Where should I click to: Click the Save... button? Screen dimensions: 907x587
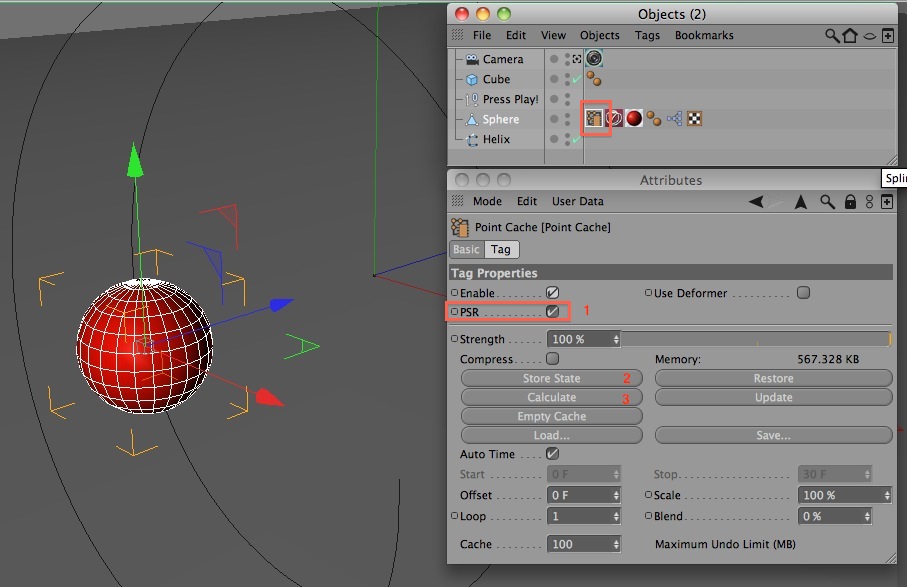point(773,435)
